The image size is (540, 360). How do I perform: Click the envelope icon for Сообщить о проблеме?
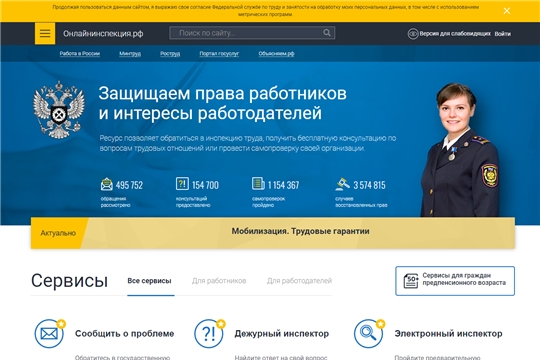point(49,333)
